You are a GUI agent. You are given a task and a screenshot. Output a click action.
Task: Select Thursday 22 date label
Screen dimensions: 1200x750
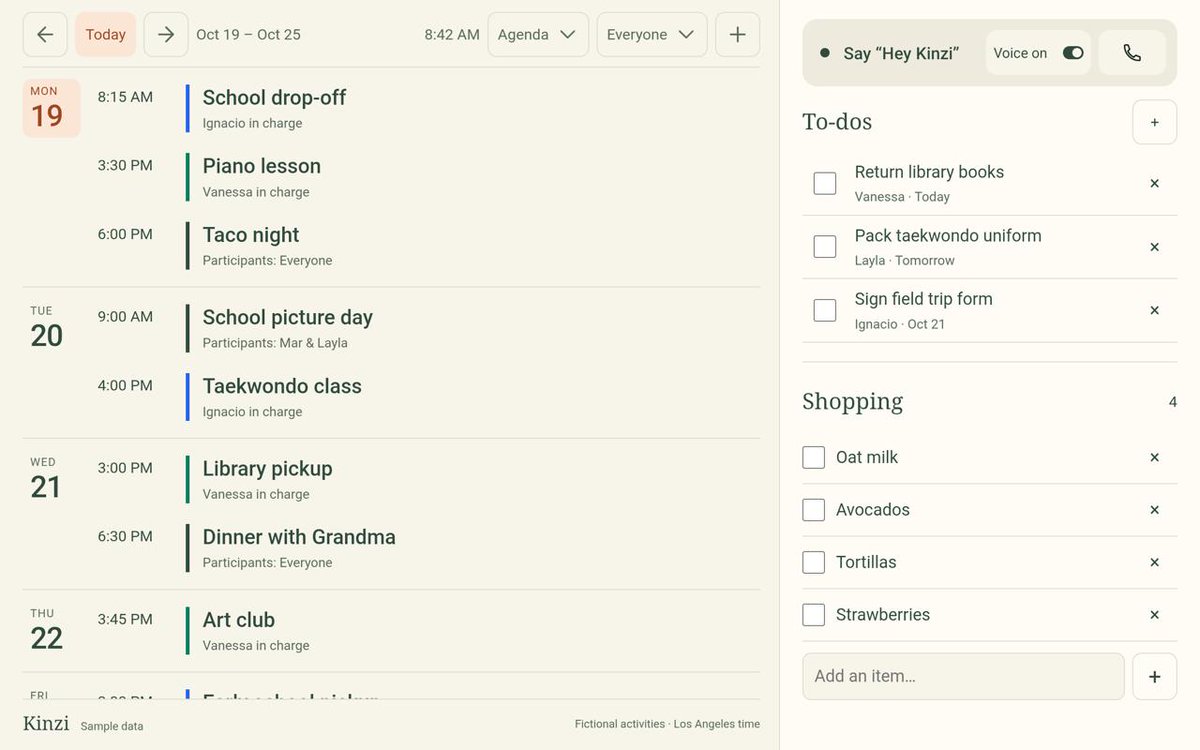pos(46,630)
